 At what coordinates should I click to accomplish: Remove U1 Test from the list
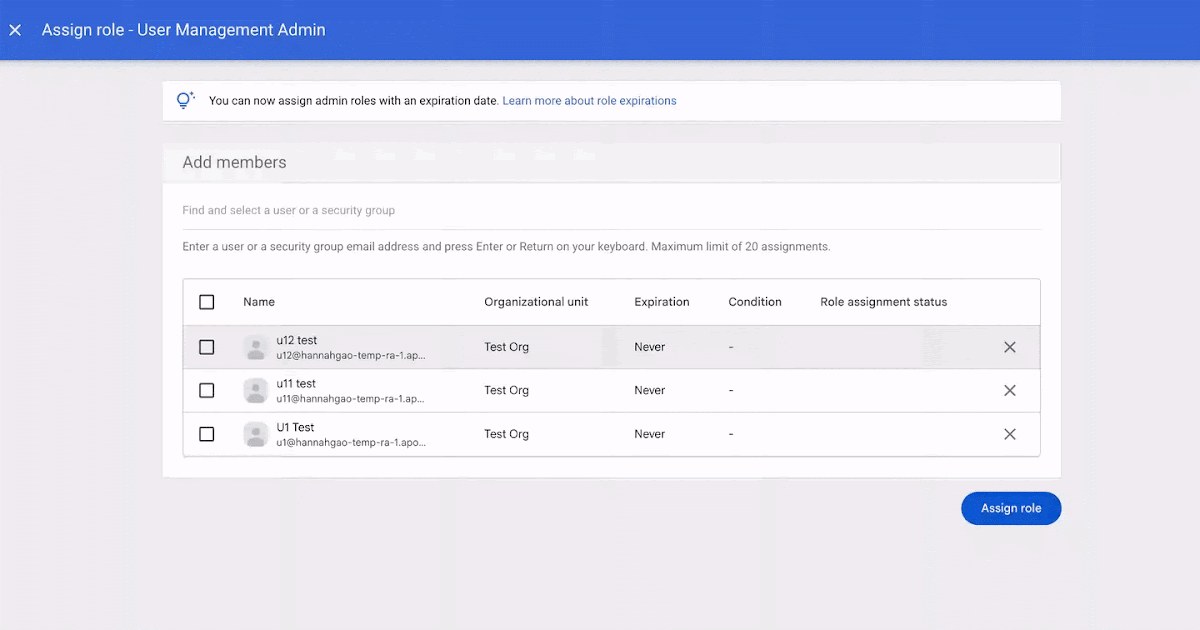pyautogui.click(x=1010, y=434)
